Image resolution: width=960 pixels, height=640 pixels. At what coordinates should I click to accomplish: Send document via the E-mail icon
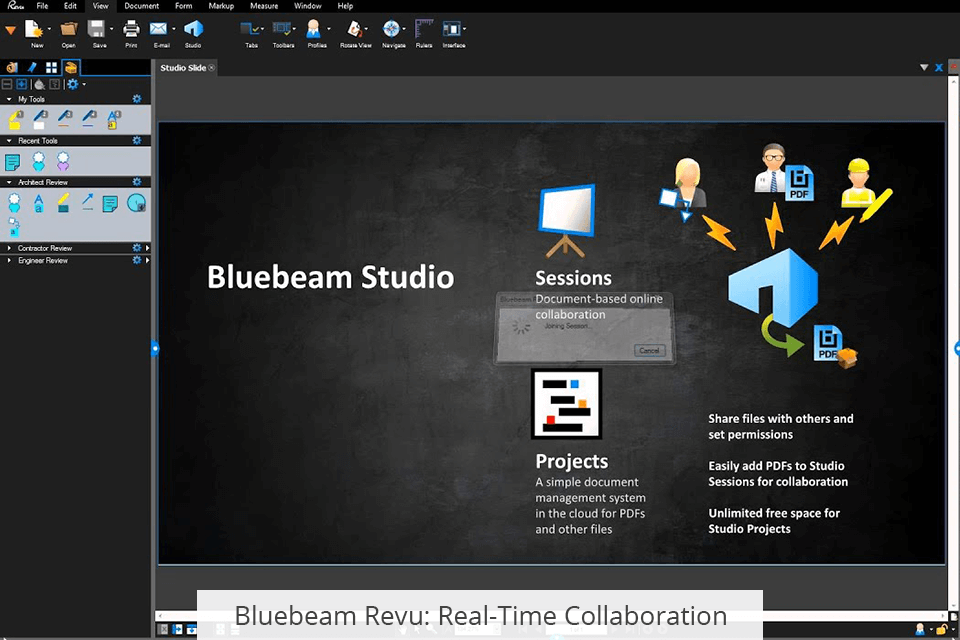(x=159, y=29)
